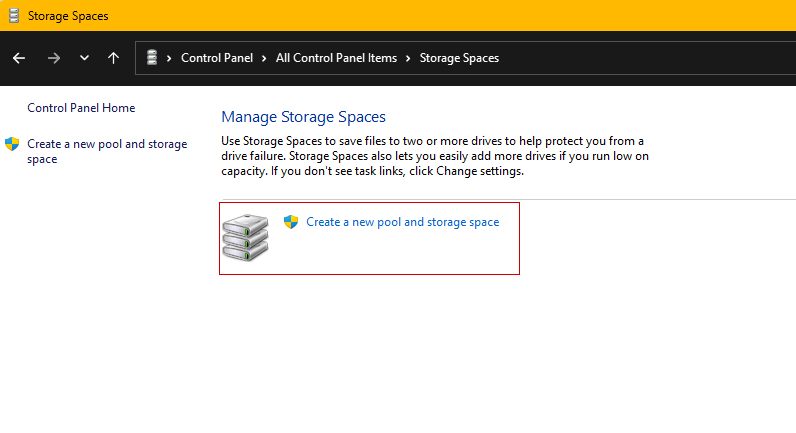Click sidebar Create a new pool link

[x=107, y=151]
